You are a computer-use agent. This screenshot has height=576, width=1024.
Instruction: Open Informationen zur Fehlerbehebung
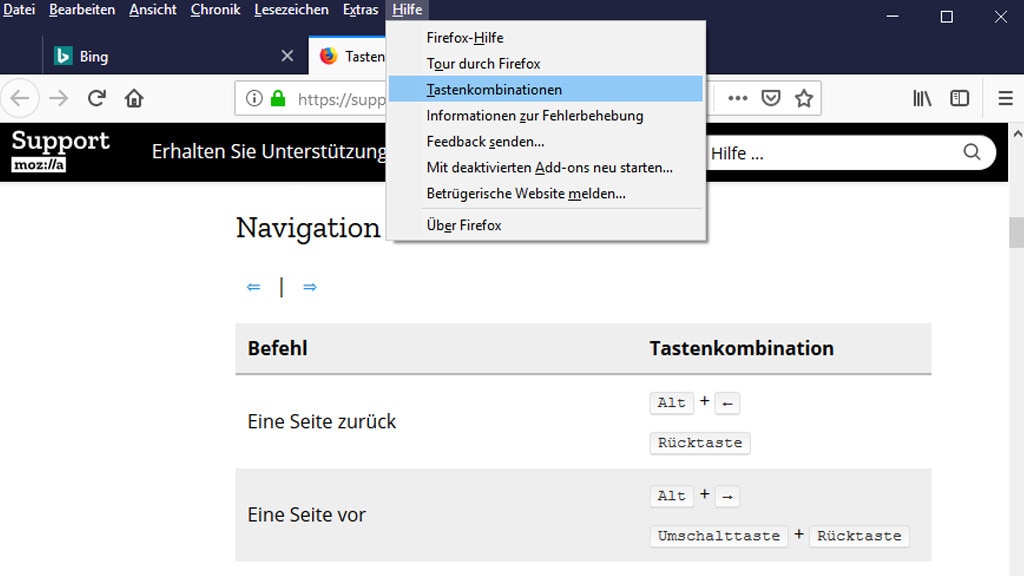click(x=545, y=116)
